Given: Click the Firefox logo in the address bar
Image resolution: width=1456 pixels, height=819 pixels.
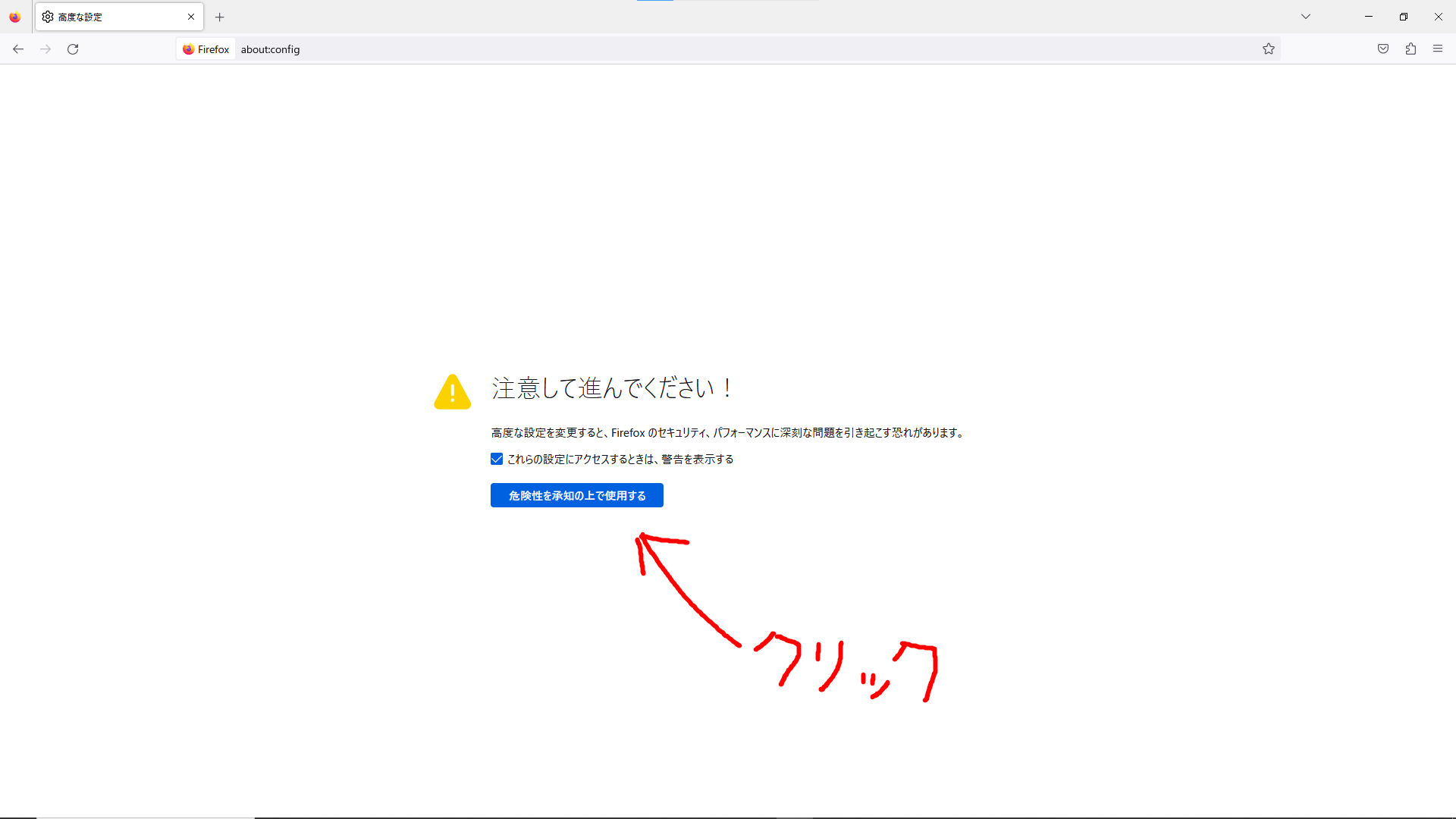Looking at the screenshot, I should click(x=188, y=49).
